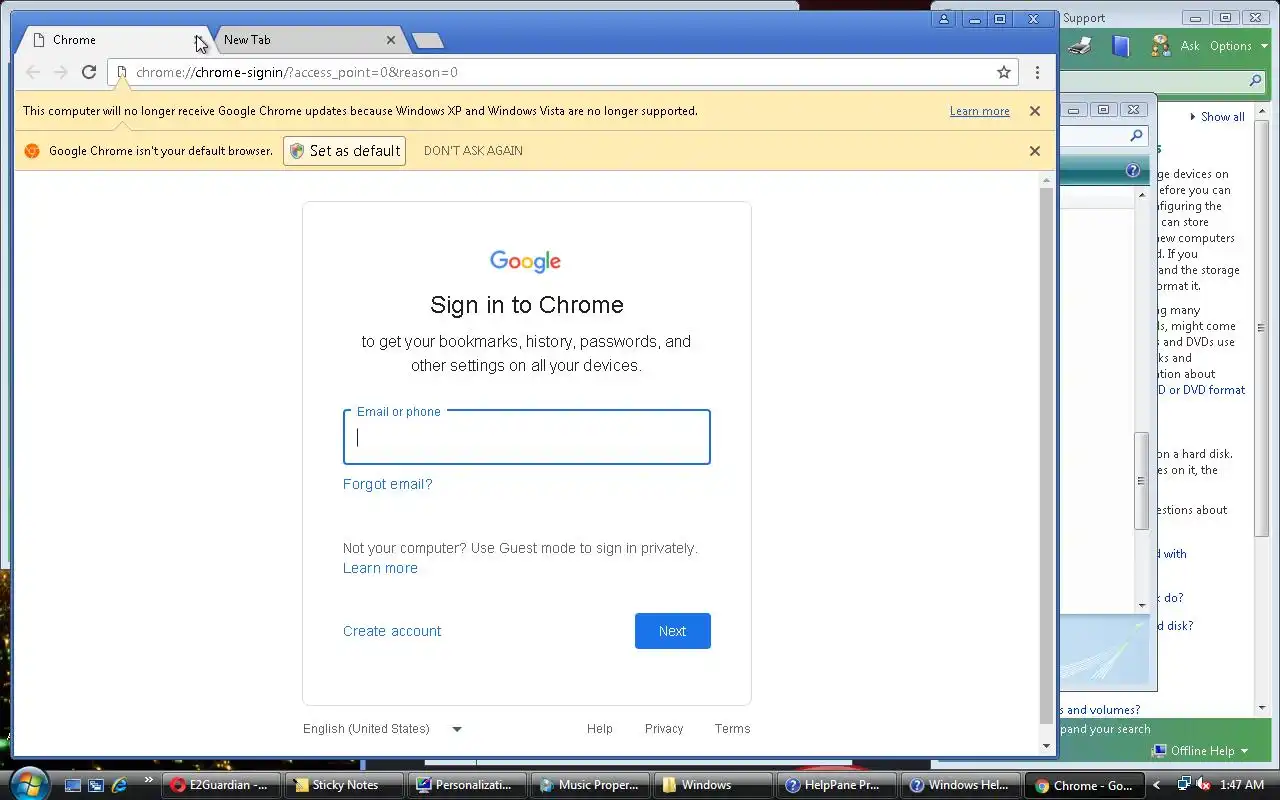Click the blue help question icon in HelpPane
The height and width of the screenshot is (800, 1280).
coord(1133,171)
